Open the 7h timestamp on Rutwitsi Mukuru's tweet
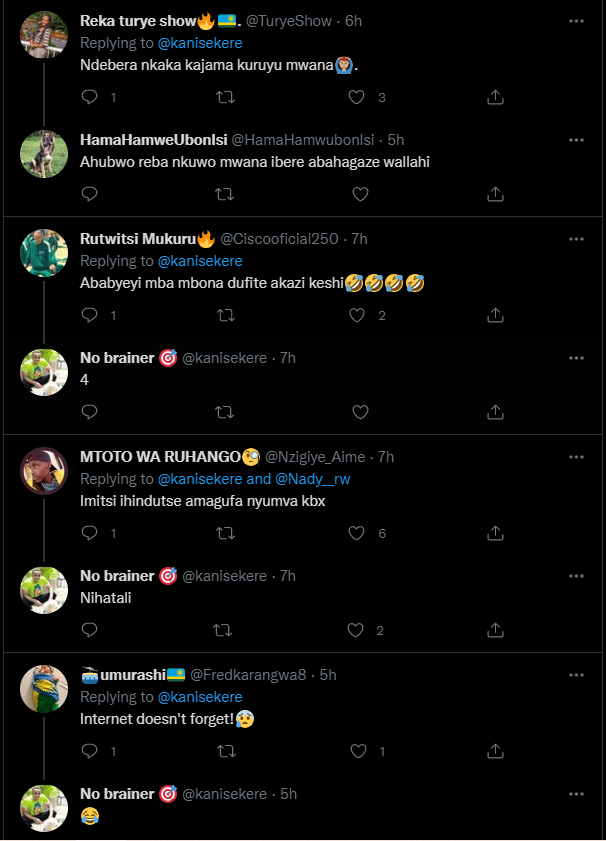 pos(360,239)
